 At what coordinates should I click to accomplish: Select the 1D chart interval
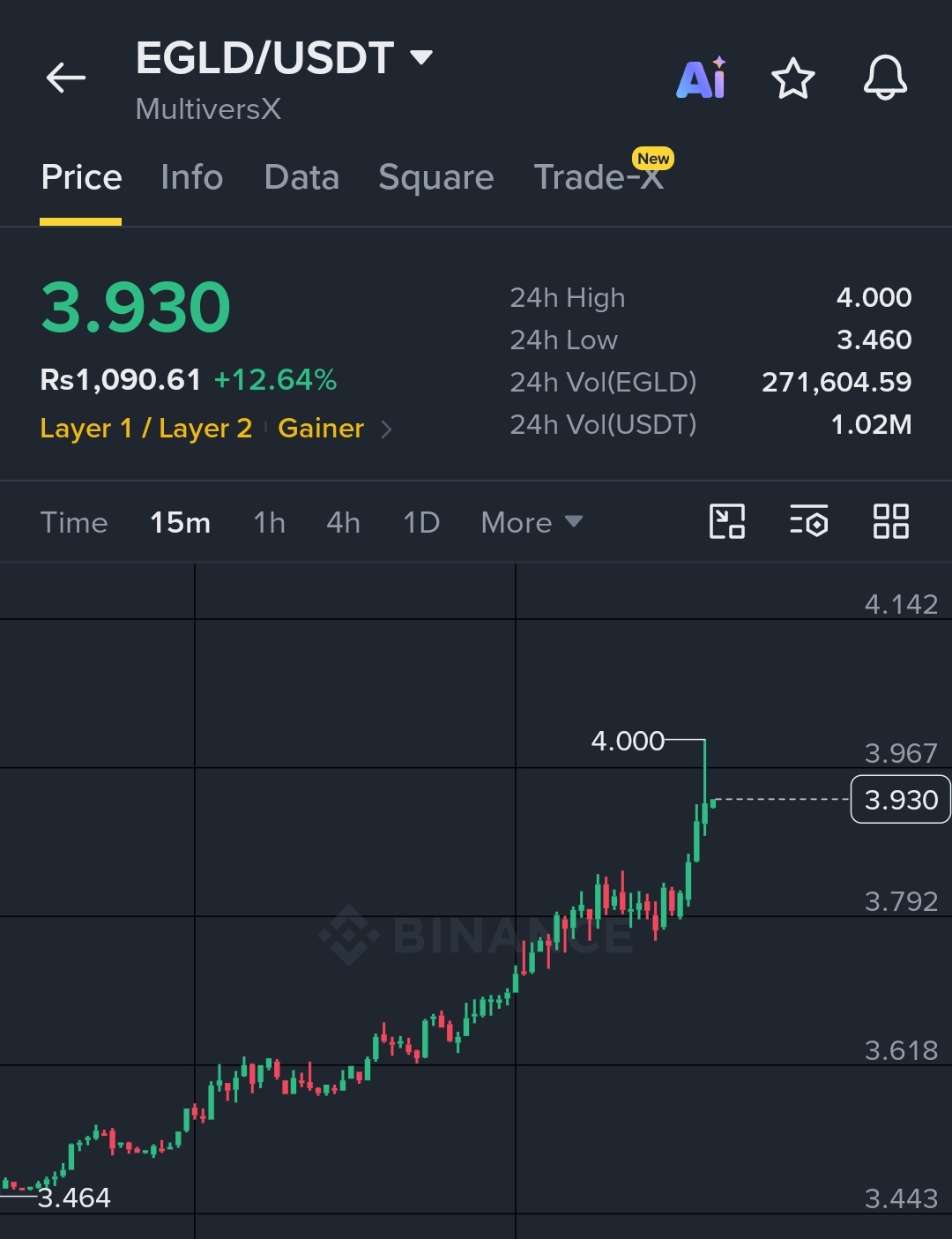pos(420,522)
